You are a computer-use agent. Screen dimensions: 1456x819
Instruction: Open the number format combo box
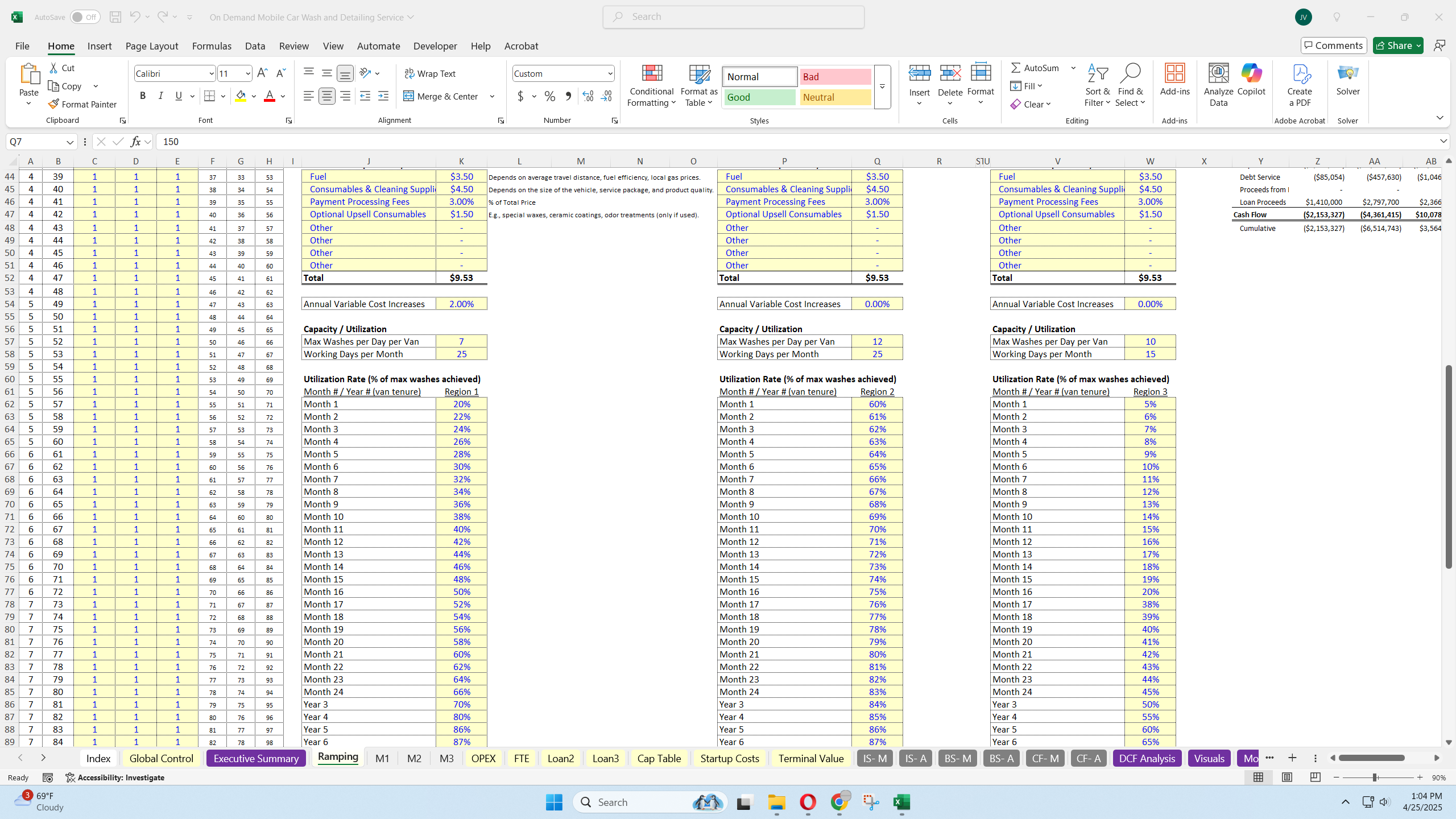562,73
